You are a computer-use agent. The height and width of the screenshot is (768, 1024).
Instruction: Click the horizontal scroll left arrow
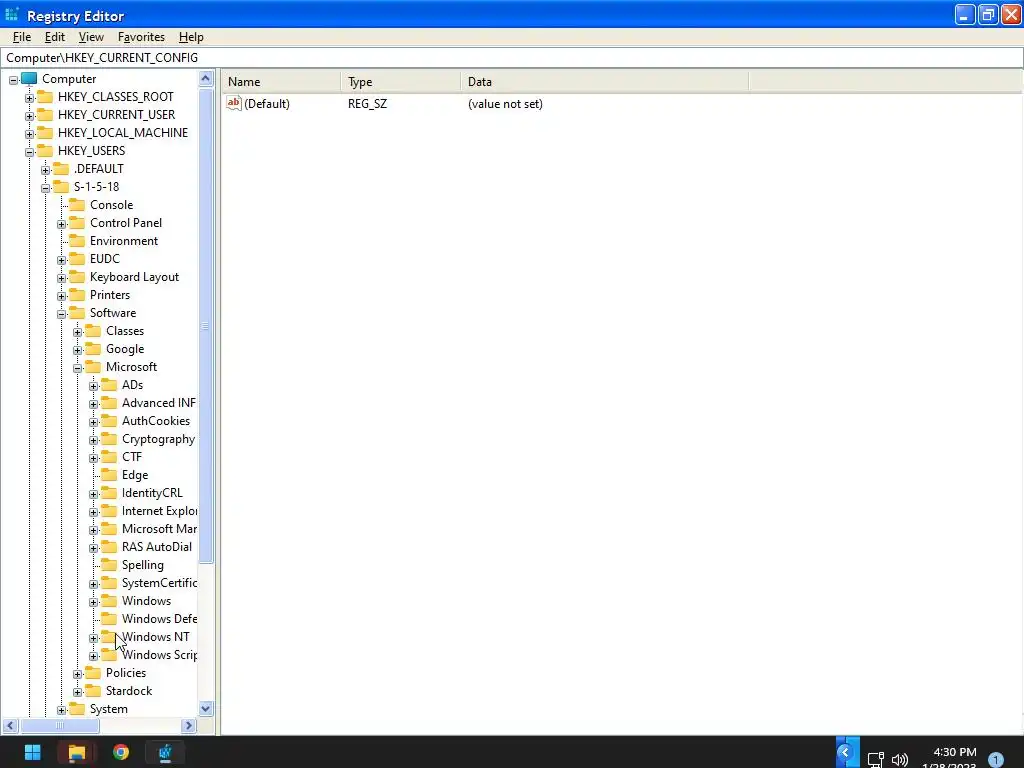point(10,725)
